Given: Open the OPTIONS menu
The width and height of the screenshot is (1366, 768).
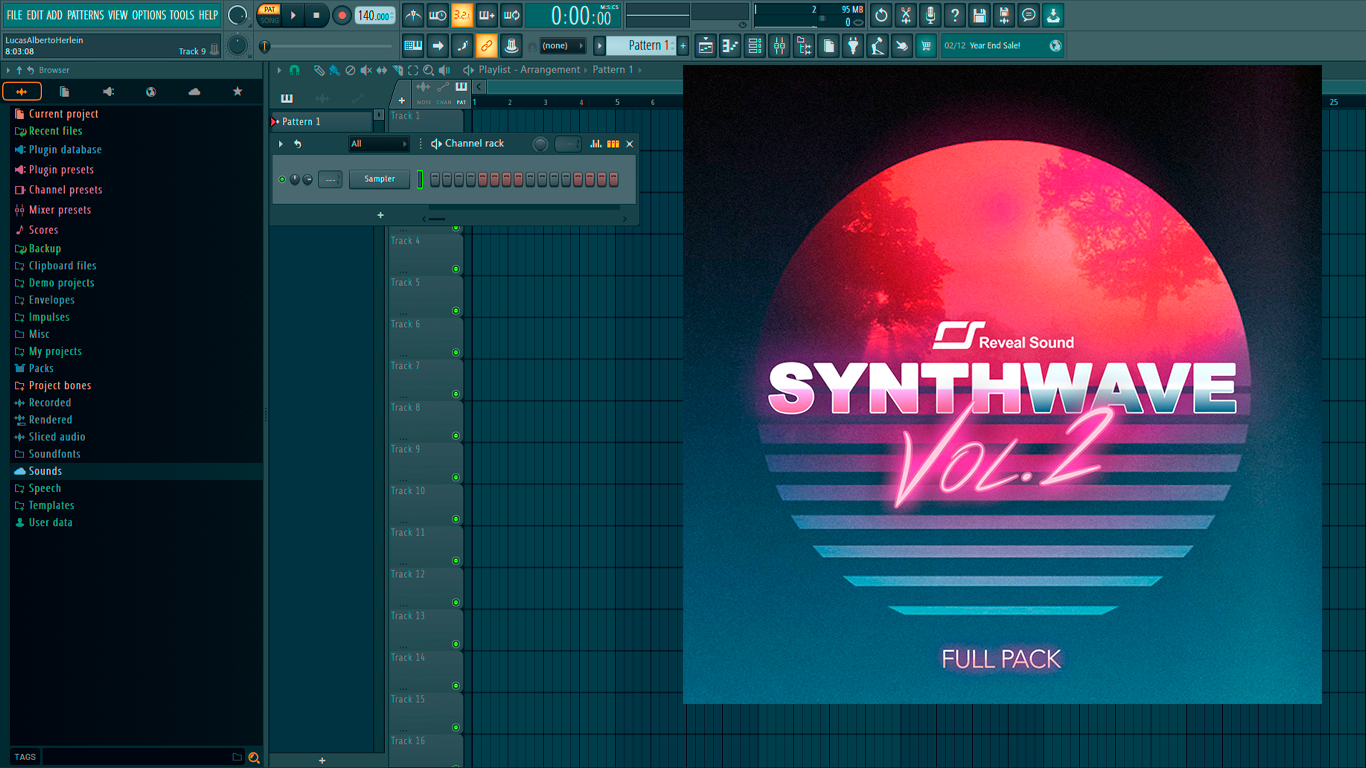Looking at the screenshot, I should (x=149, y=15).
